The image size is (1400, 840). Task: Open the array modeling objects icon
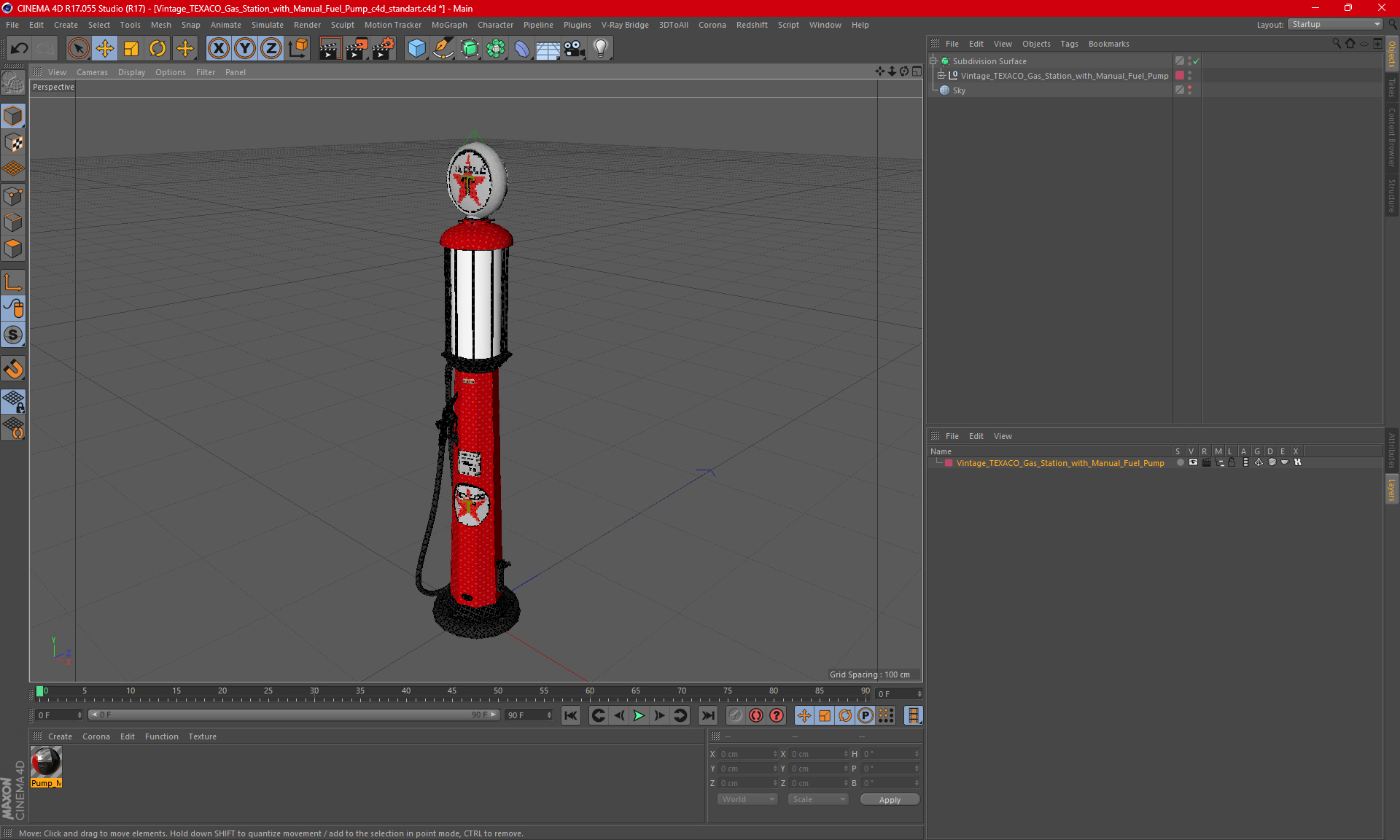[496, 48]
